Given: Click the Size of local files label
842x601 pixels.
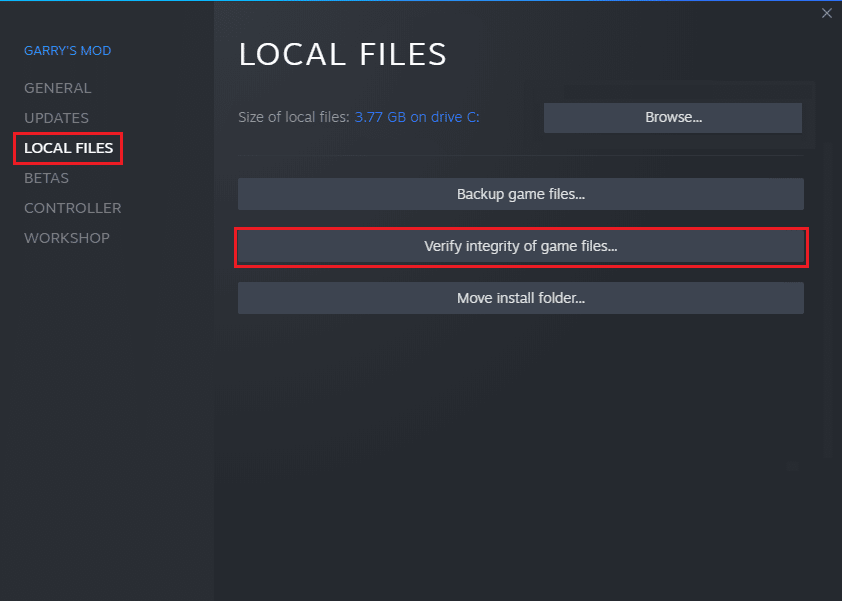Looking at the screenshot, I should [x=293, y=117].
